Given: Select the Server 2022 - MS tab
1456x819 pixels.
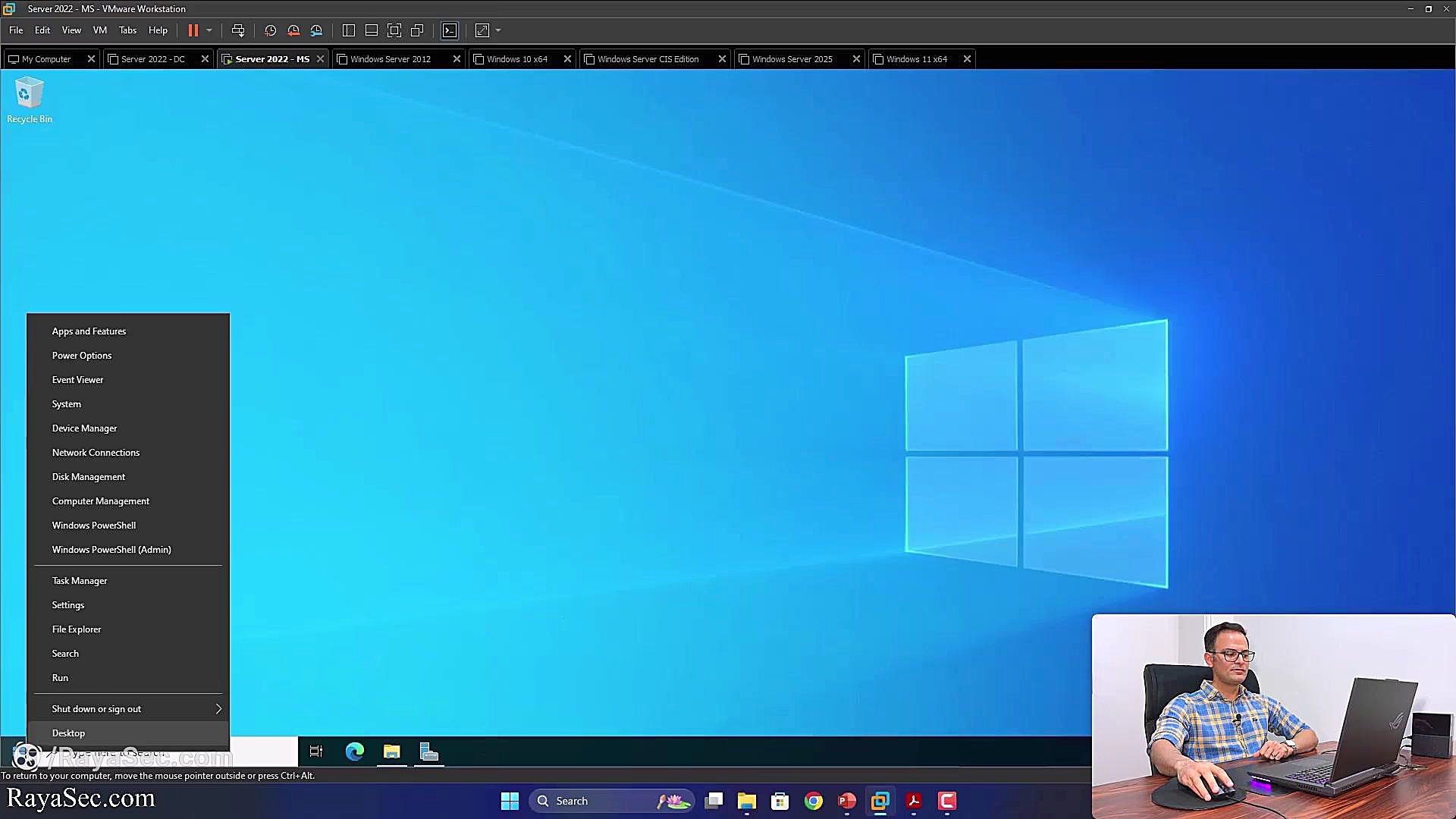Looking at the screenshot, I should pos(271,59).
